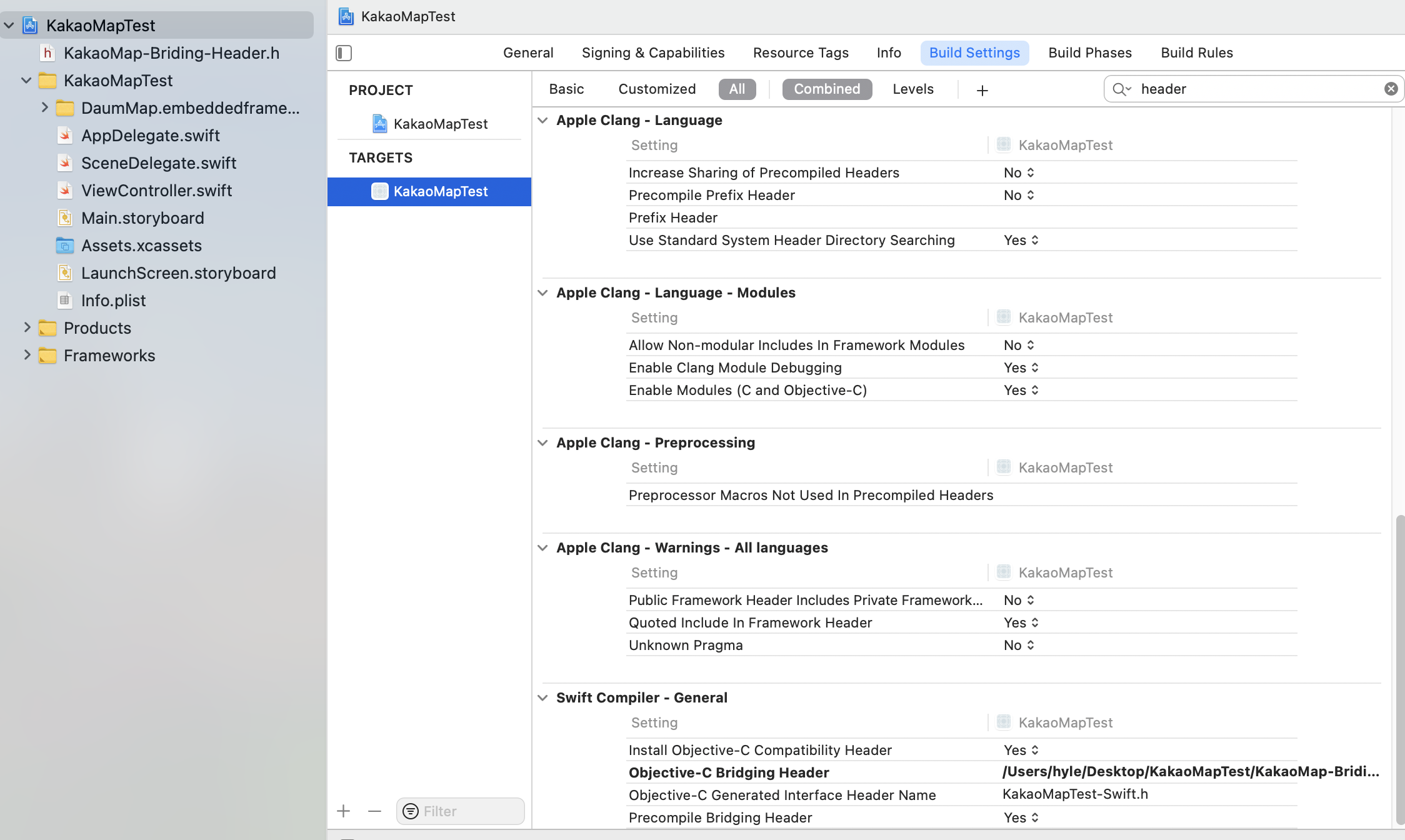Click the AppDelegate.swift file icon

click(x=65, y=136)
